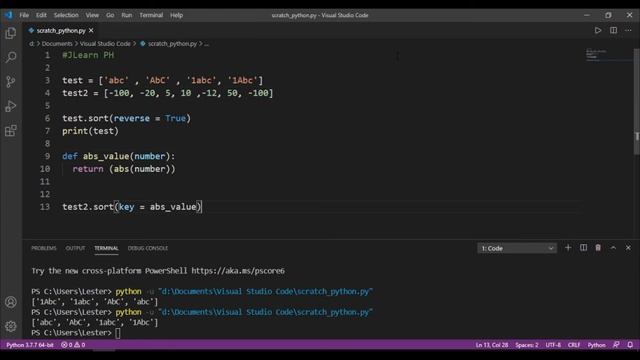Open the Run menu
Image resolution: width=640 pixels, height=360 pixels.
click(x=127, y=15)
